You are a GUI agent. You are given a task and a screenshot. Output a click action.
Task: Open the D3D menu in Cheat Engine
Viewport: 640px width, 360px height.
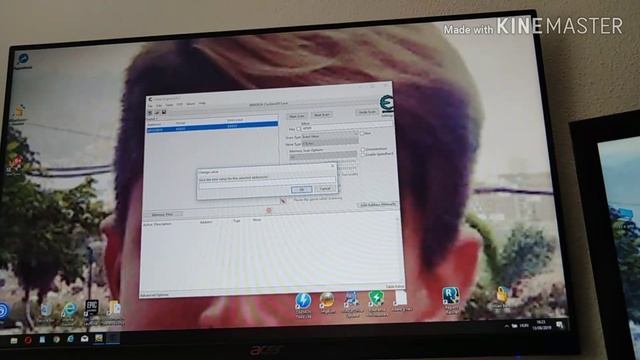click(x=180, y=104)
